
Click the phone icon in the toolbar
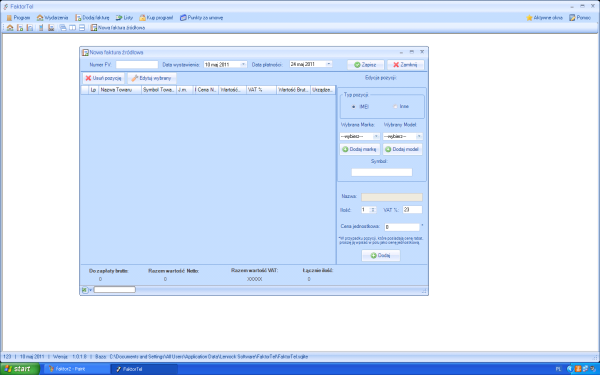pos(41,28)
